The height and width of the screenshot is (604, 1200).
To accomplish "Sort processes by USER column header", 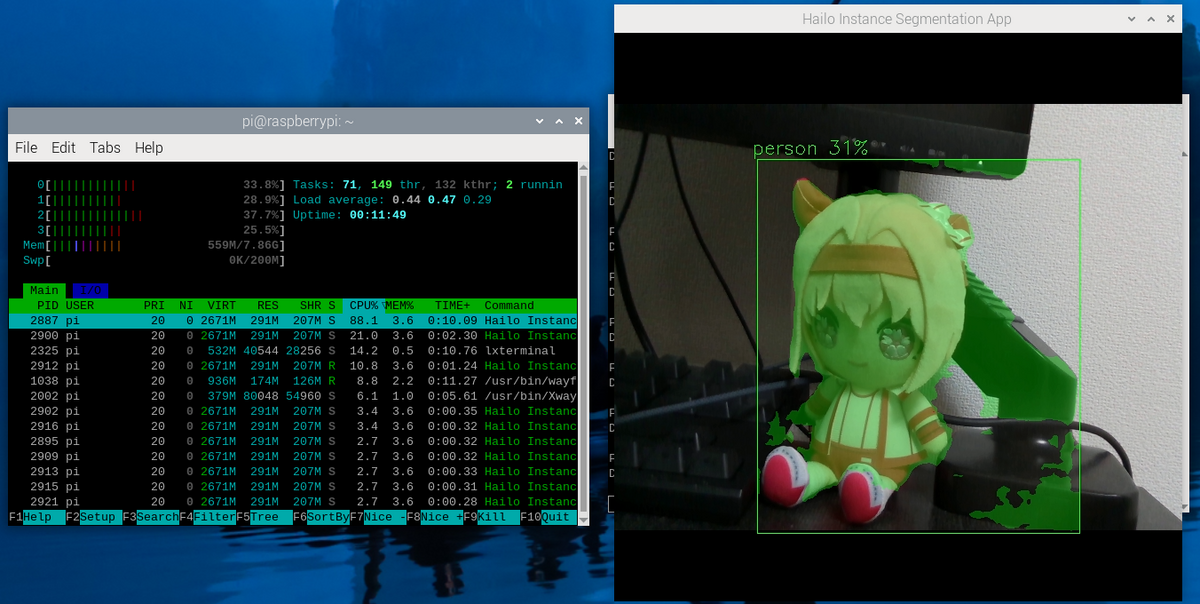I will point(80,305).
